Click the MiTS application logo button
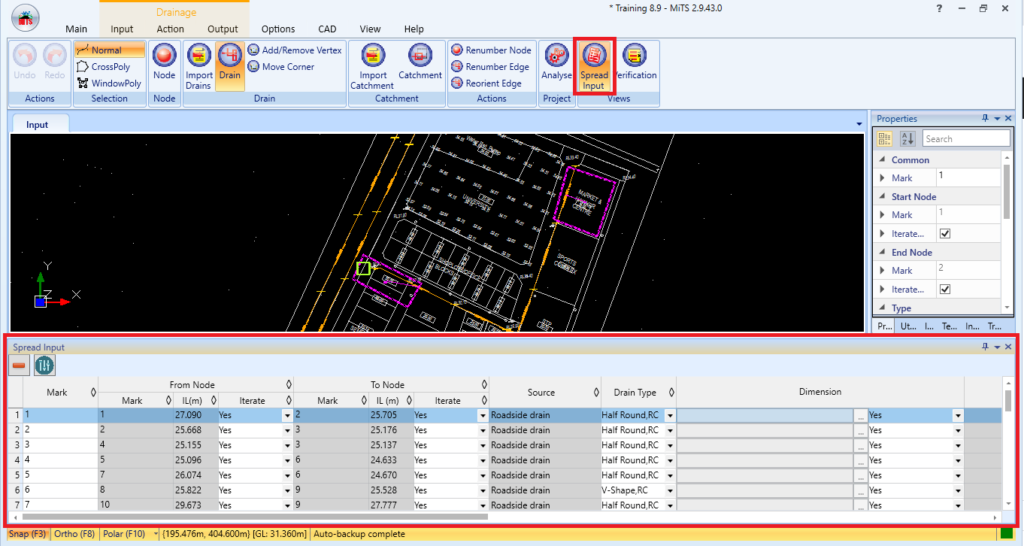This screenshot has height=546, width=1024. tap(25, 18)
